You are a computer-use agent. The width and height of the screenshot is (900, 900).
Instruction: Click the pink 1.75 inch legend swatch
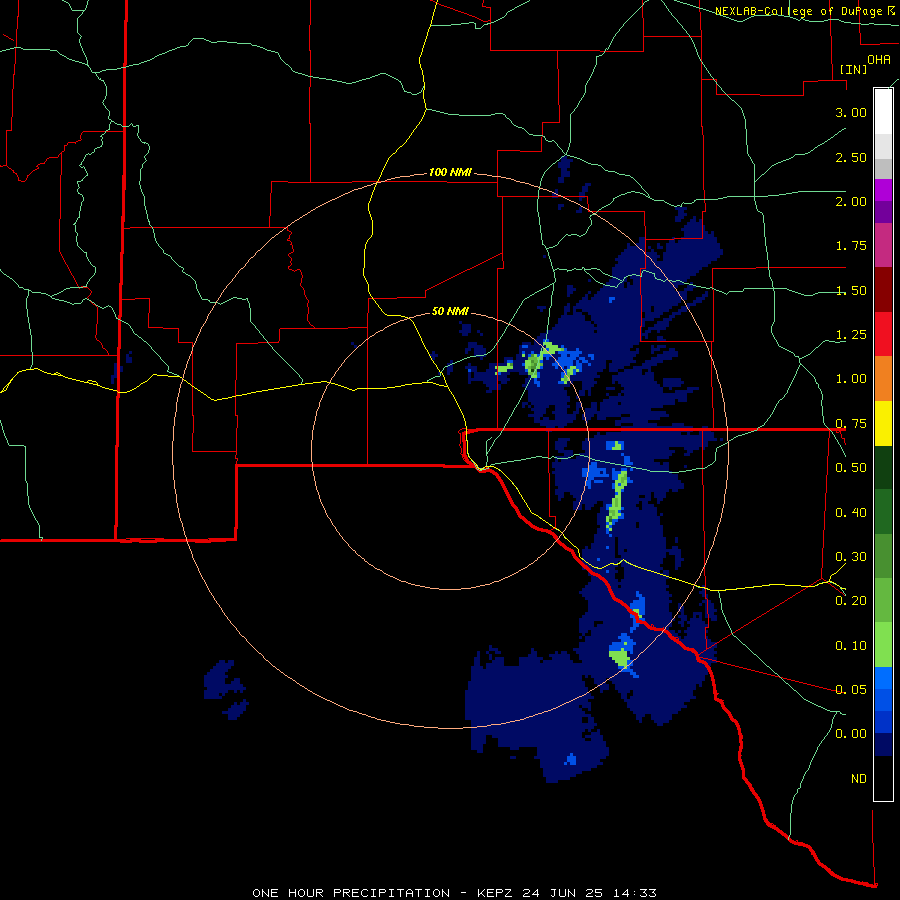(x=883, y=245)
